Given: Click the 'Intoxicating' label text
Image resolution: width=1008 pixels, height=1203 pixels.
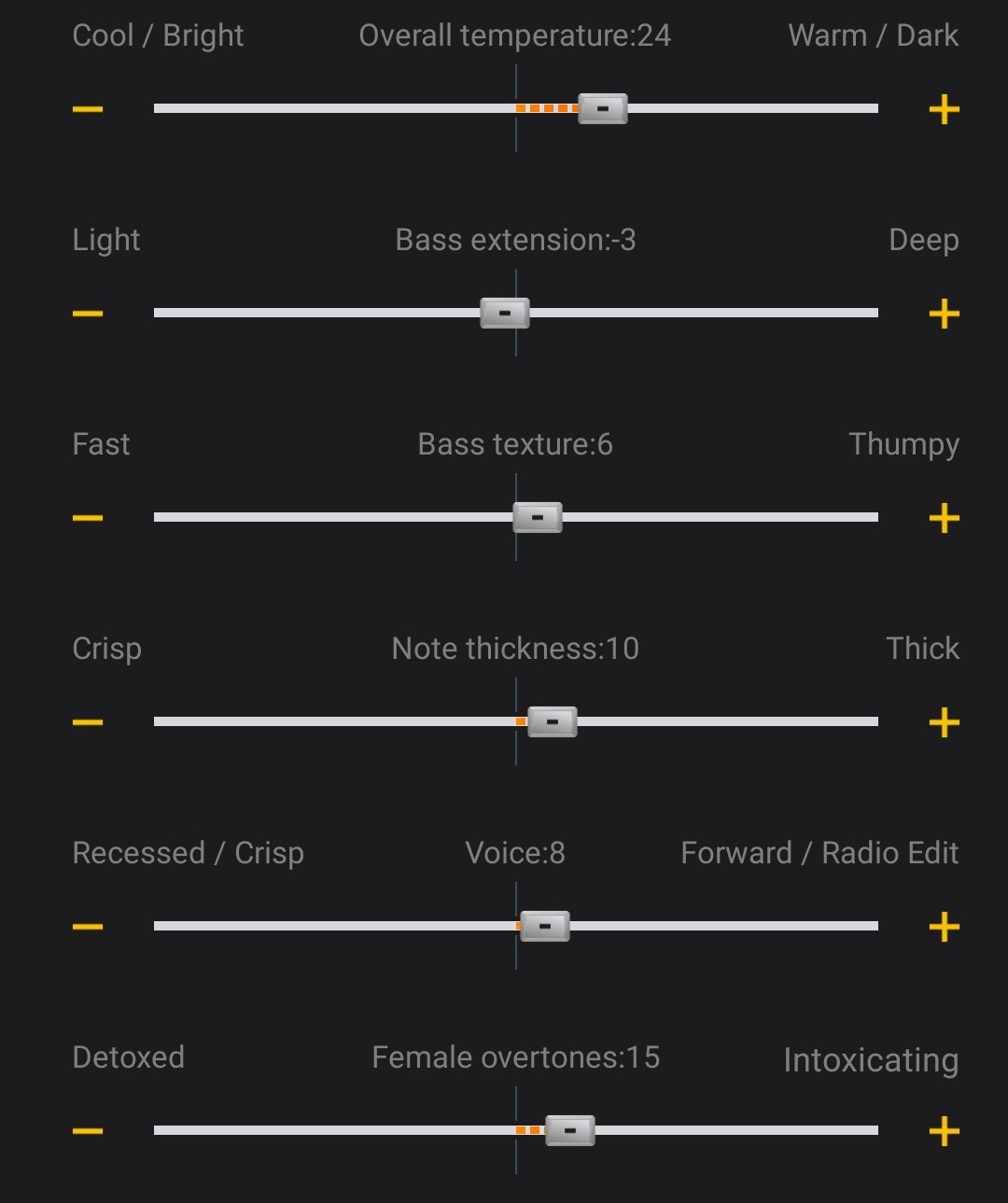Looking at the screenshot, I should click(x=871, y=1060).
